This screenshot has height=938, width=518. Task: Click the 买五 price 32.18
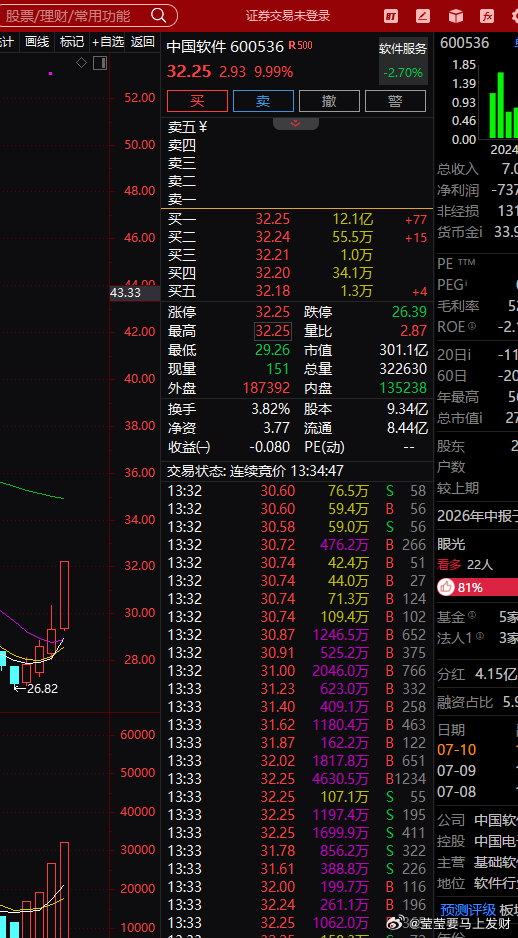point(272,291)
